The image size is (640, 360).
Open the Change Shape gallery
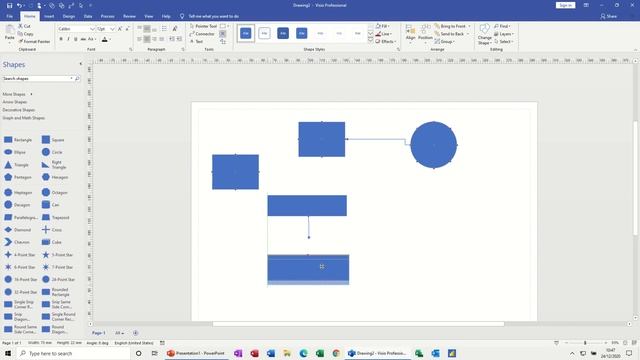484,34
